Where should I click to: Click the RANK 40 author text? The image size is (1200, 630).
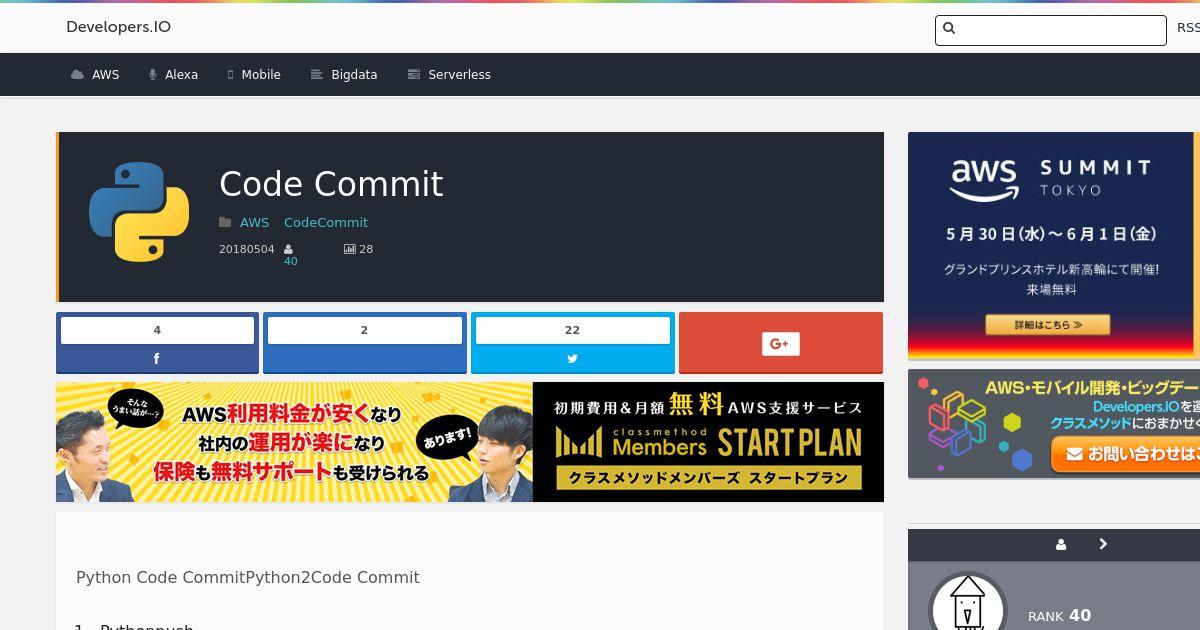click(1059, 616)
